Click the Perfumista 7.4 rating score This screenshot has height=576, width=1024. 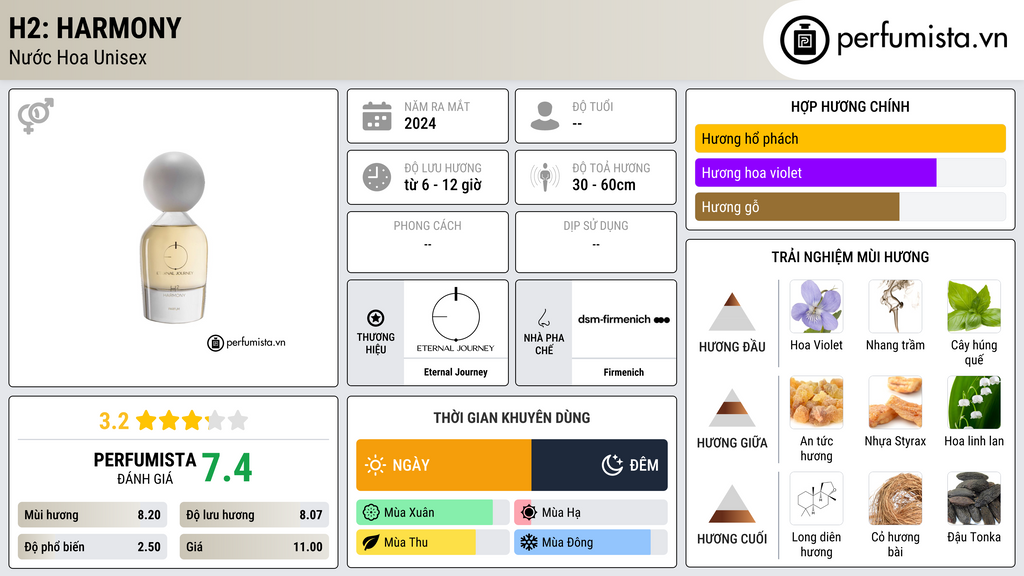point(227,468)
